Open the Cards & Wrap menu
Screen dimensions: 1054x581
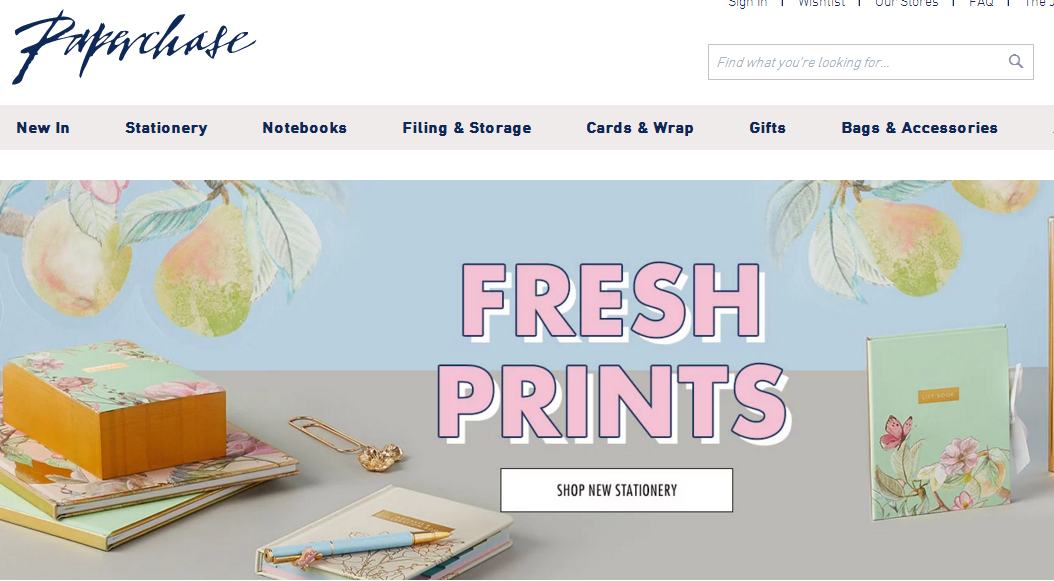(640, 128)
